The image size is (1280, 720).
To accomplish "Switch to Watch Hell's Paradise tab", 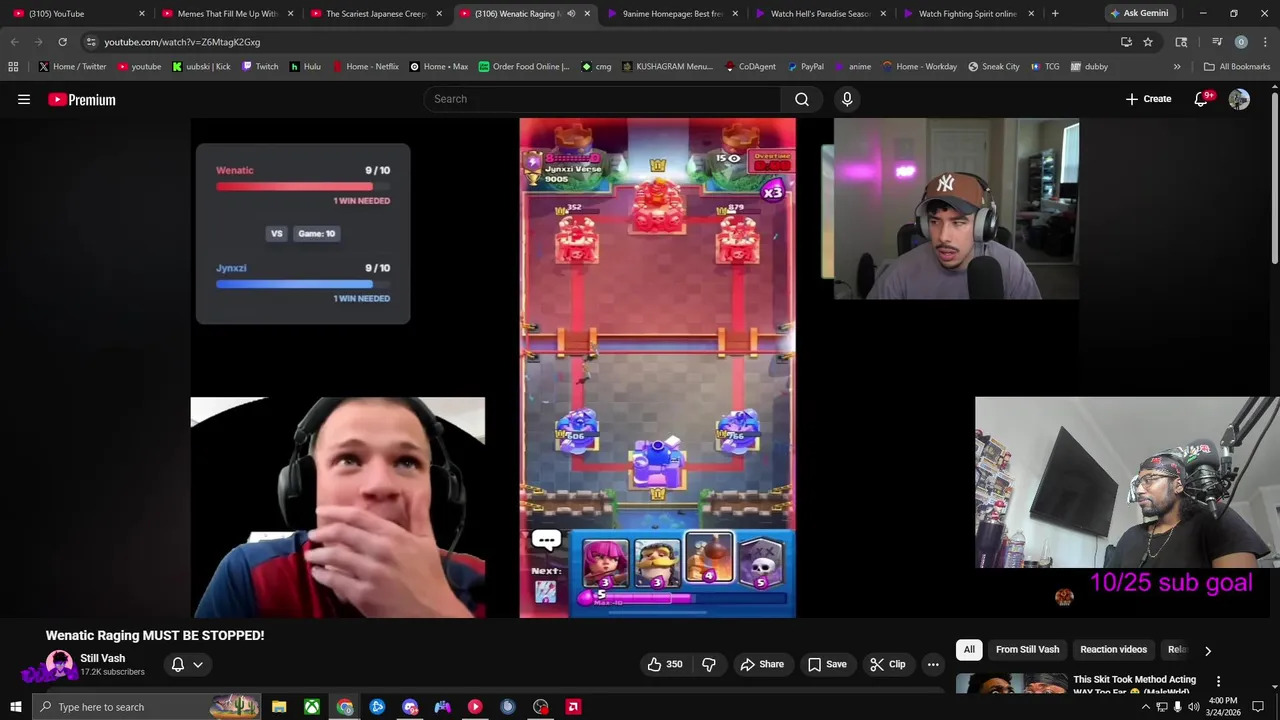I will [x=821, y=14].
